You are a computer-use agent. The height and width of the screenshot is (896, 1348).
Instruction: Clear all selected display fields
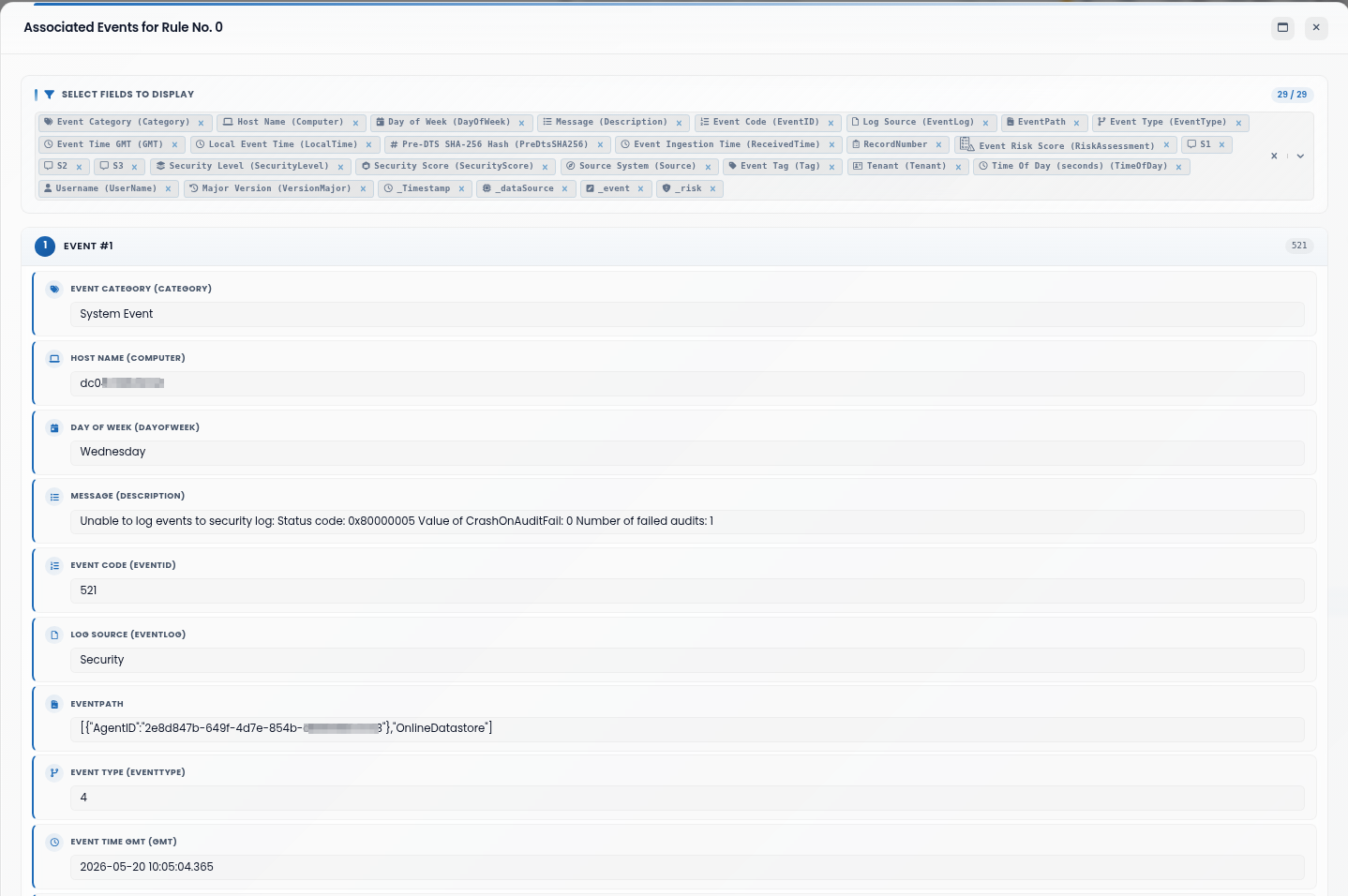click(1274, 157)
